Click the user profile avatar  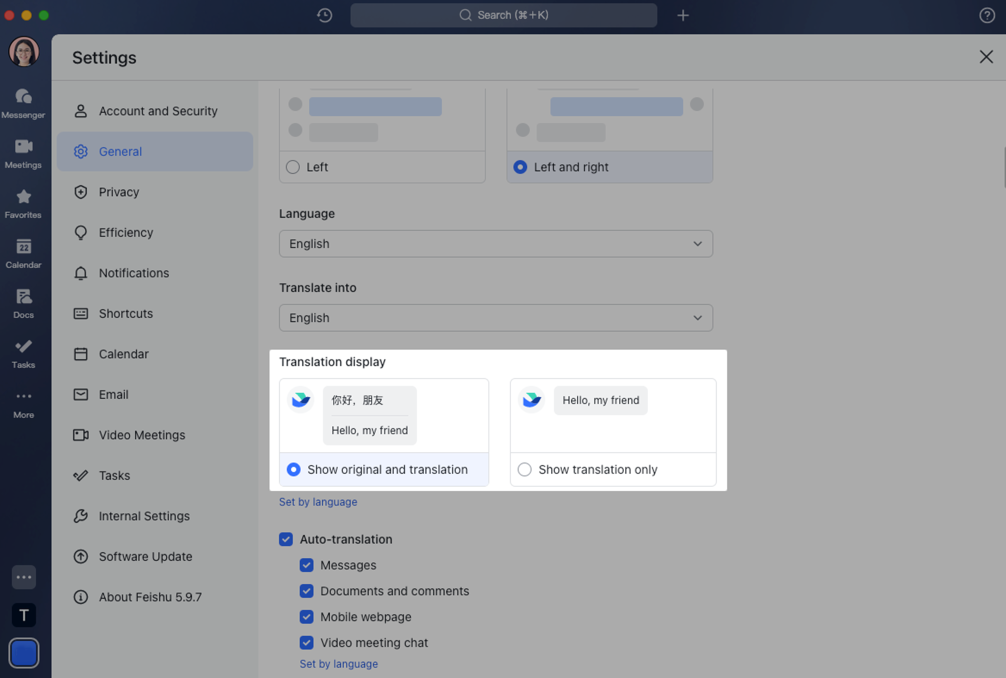pos(24,52)
